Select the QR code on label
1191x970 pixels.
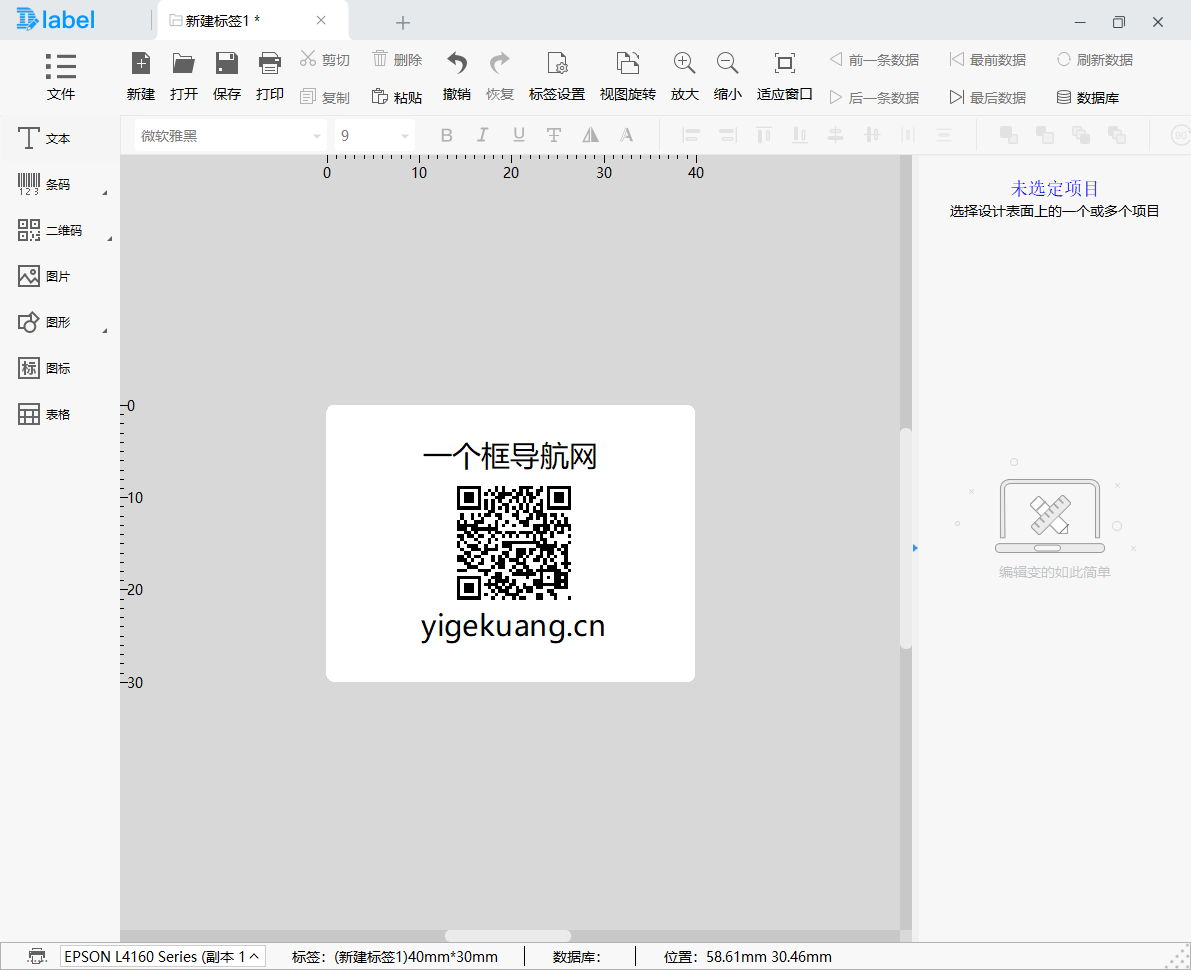[513, 542]
